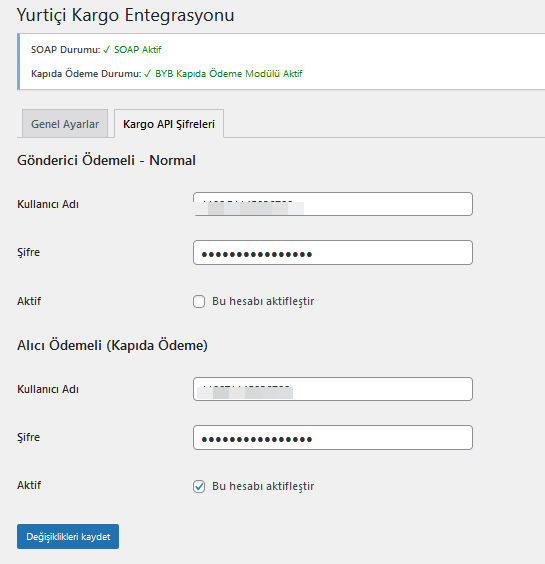Select the Kargo API Şifreleri tab
Image resolution: width=545 pixels, height=564 pixels.
click(169, 124)
